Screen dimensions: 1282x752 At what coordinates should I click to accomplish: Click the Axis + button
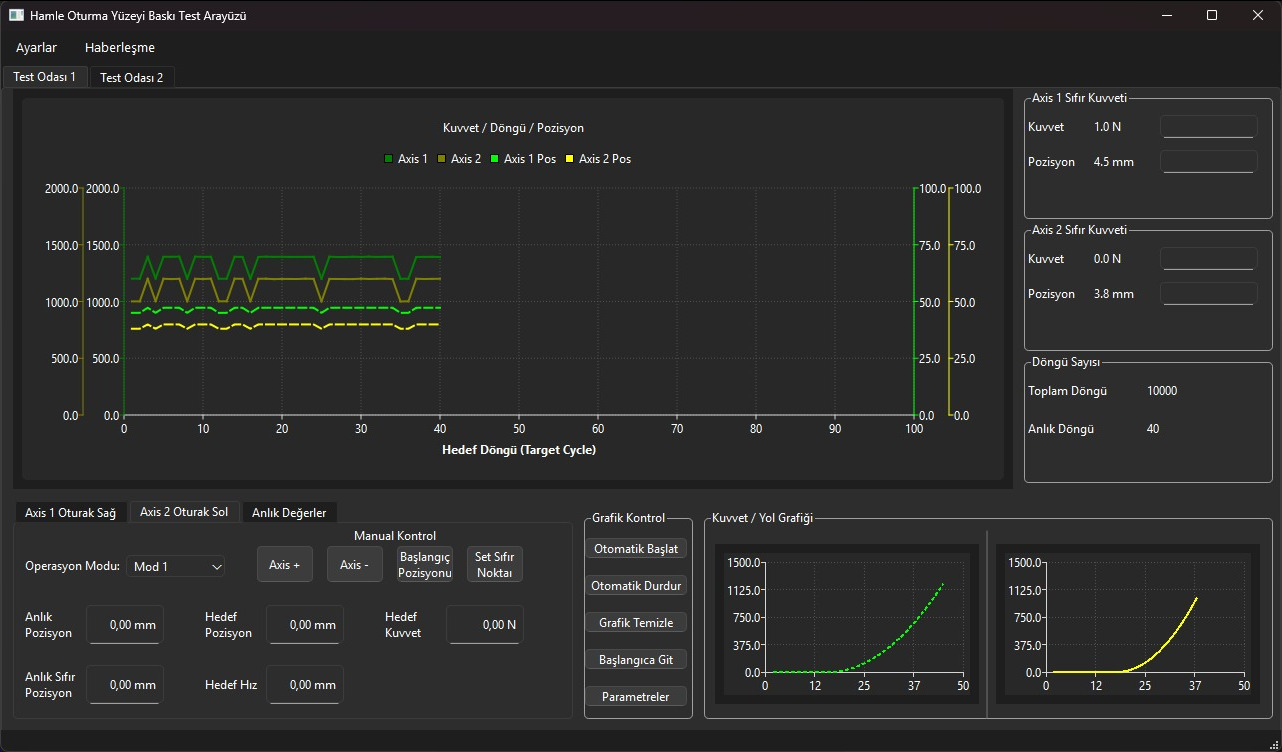[x=285, y=564]
